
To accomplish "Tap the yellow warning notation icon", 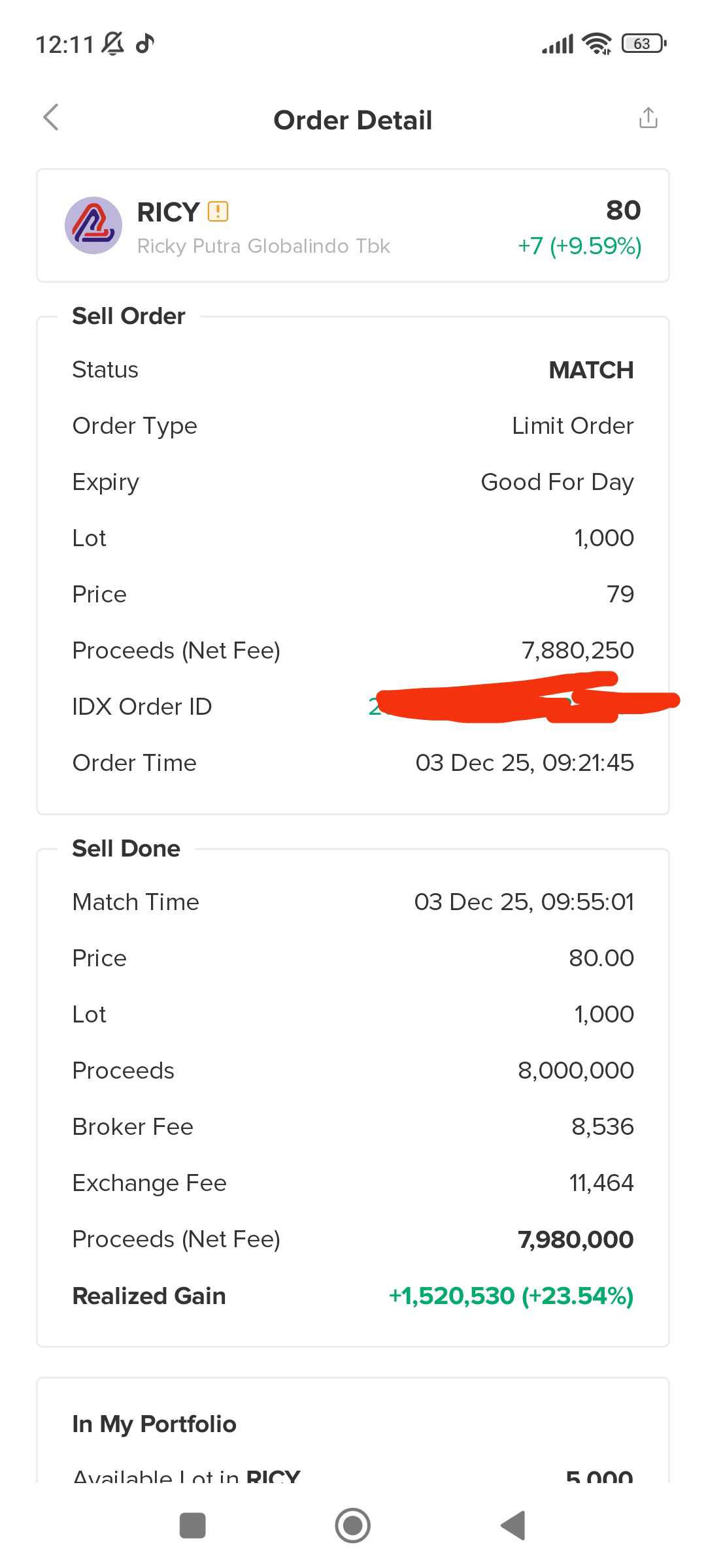I will 218,212.
